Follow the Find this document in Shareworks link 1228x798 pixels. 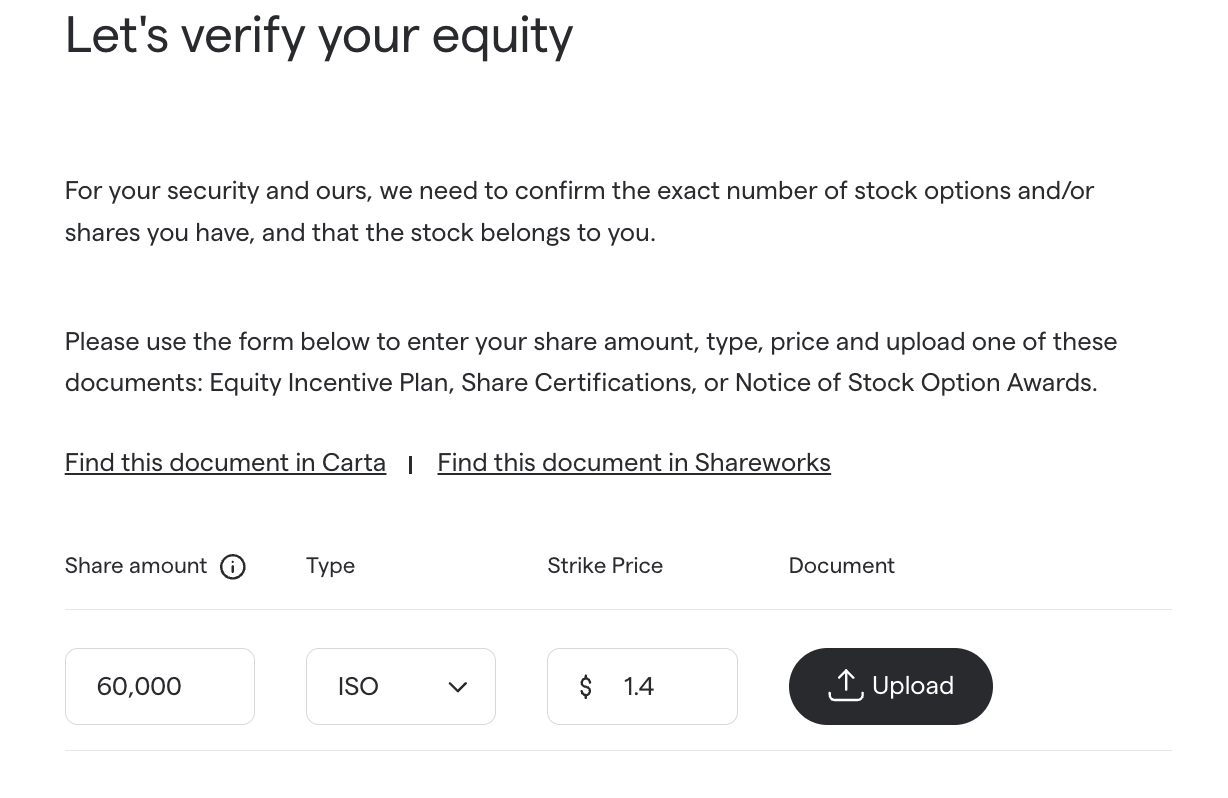(634, 463)
